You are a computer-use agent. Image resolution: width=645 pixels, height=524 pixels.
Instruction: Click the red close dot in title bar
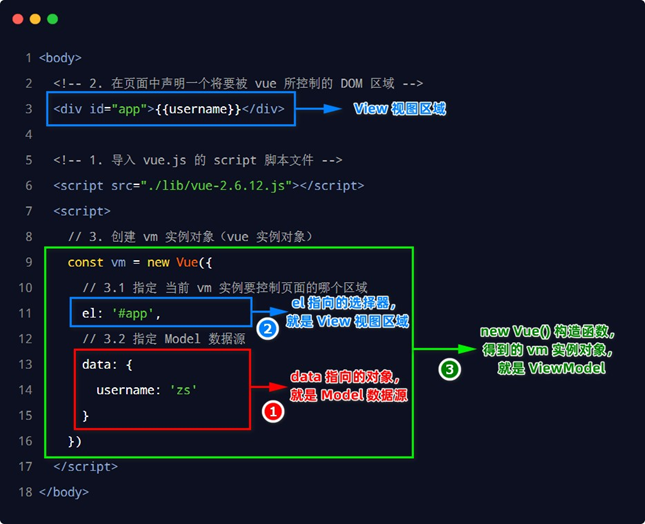tap(17, 19)
